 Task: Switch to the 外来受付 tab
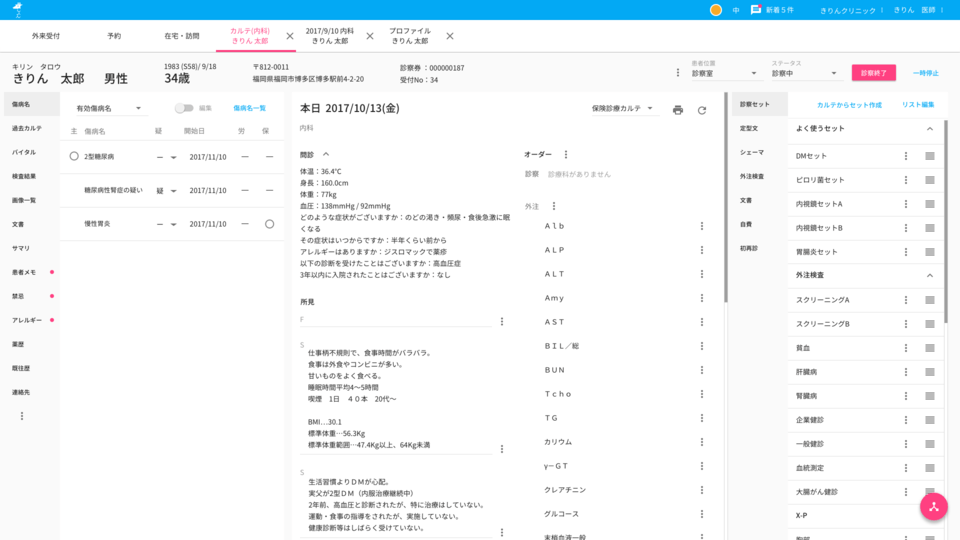coord(46,36)
